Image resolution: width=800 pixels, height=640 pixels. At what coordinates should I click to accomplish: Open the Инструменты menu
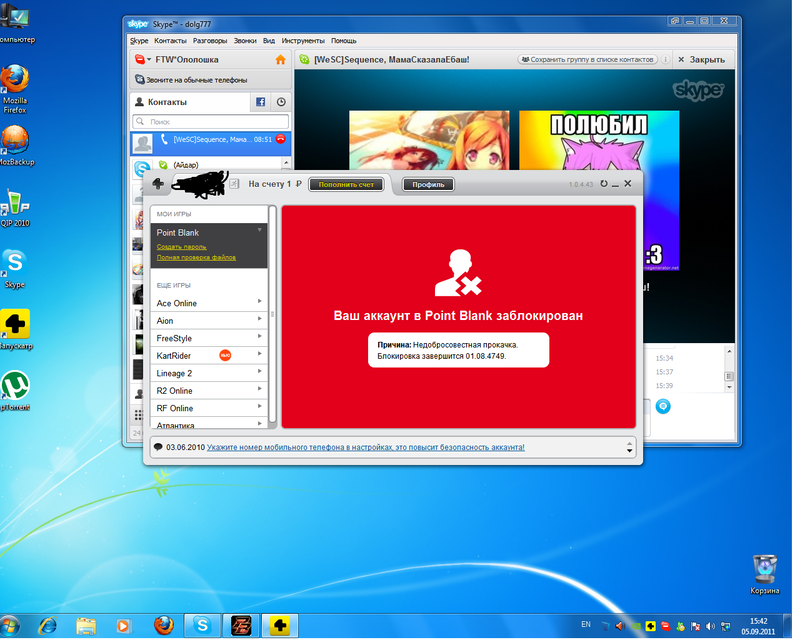point(303,41)
